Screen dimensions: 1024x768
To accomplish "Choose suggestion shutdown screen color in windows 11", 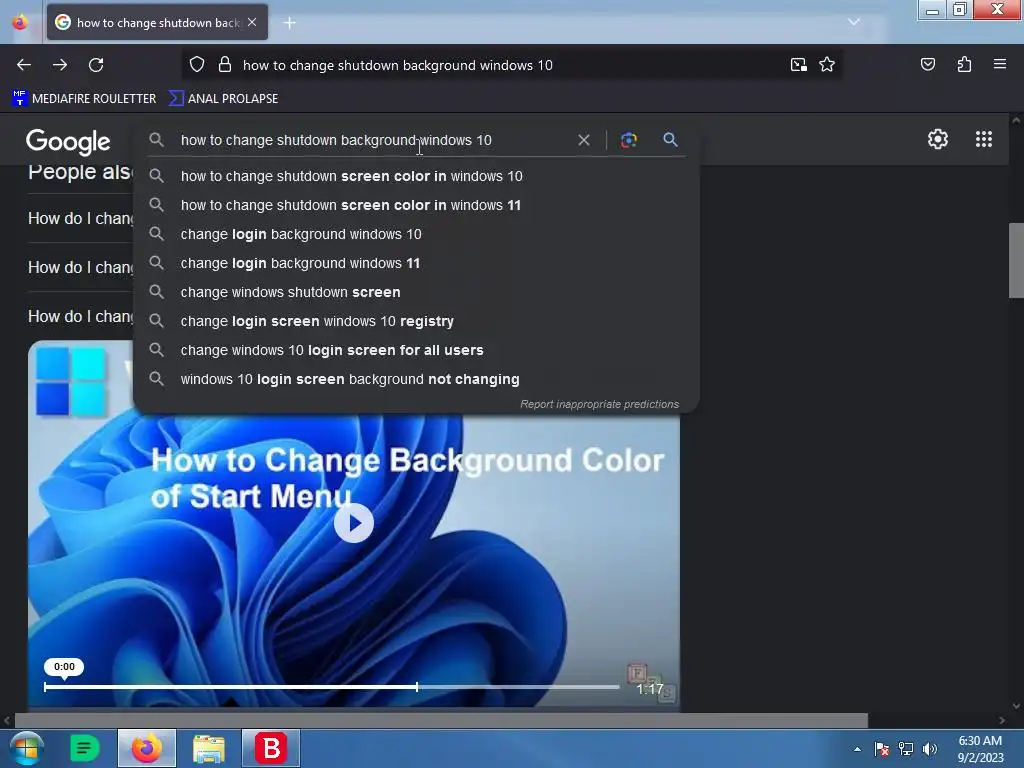I will coord(417,205).
